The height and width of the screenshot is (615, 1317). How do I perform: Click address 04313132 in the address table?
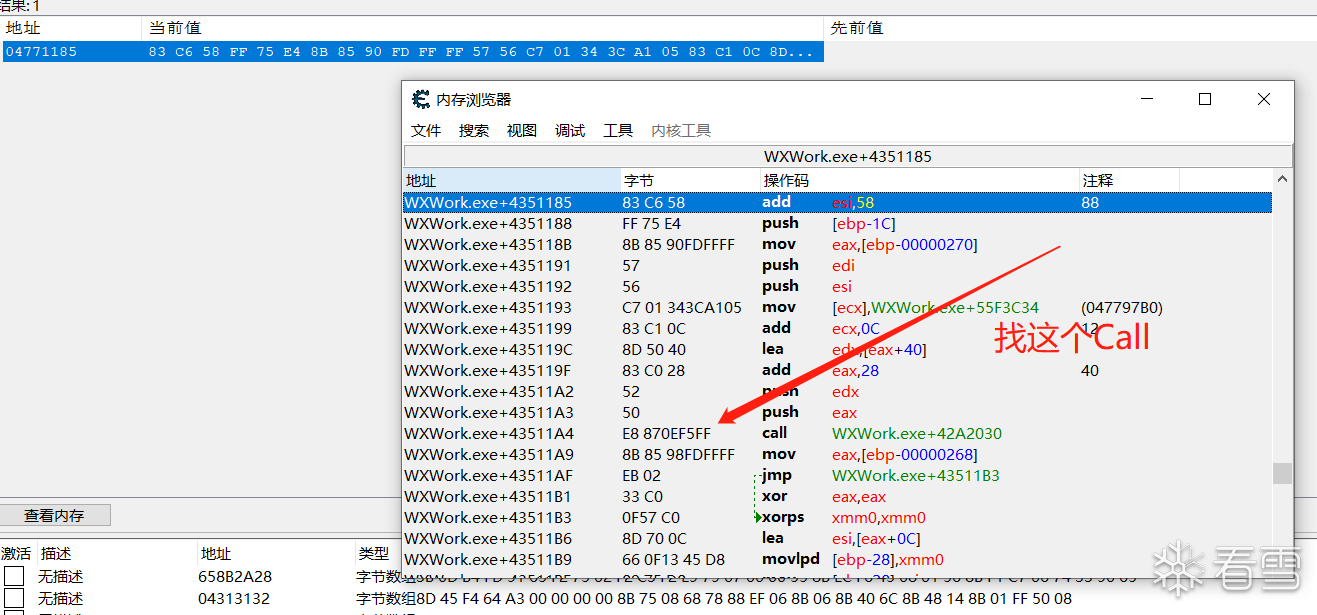[235, 599]
